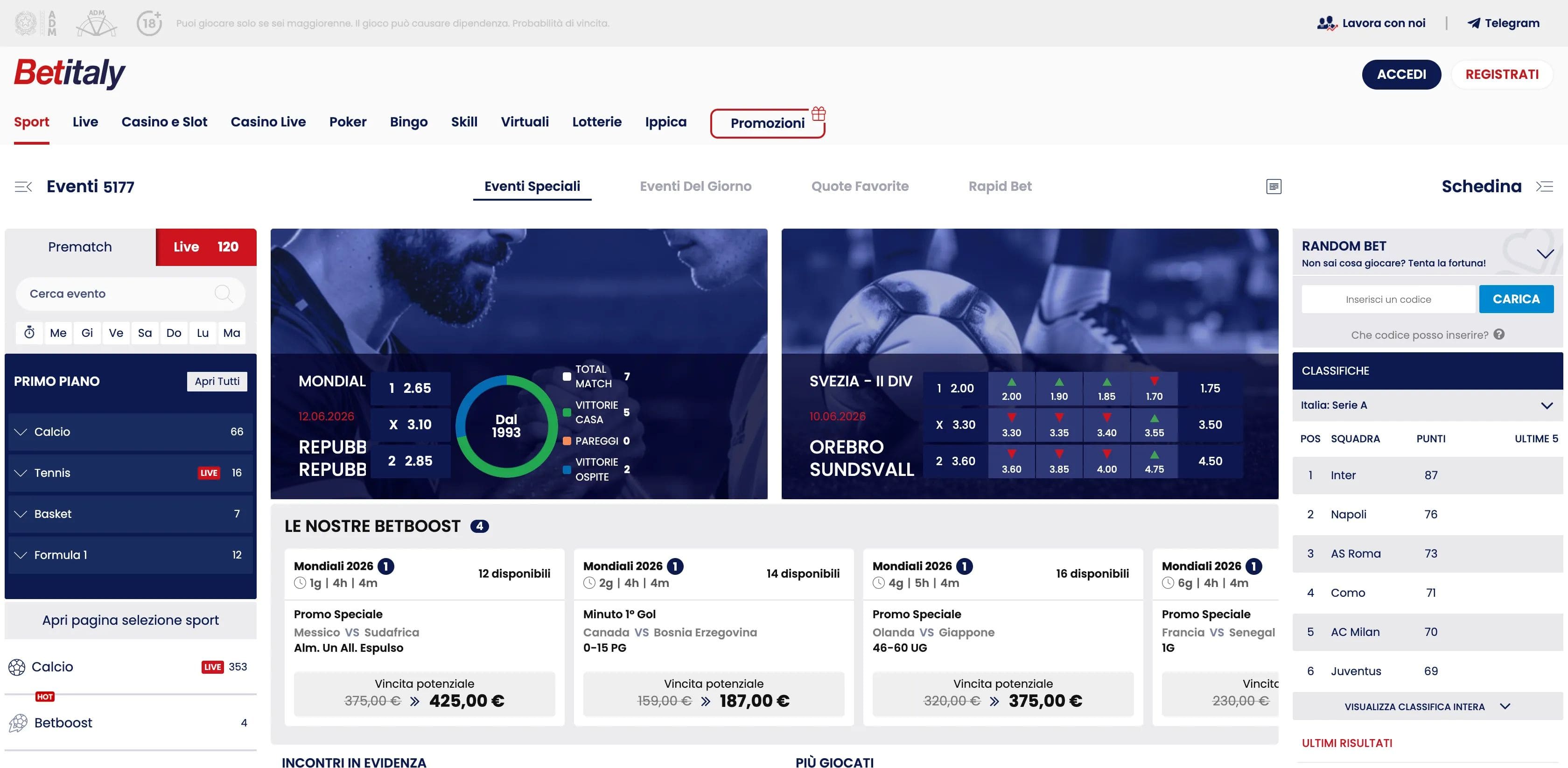Switch to Live 120 events
This screenshot has height=768, width=1568.
tap(206, 247)
